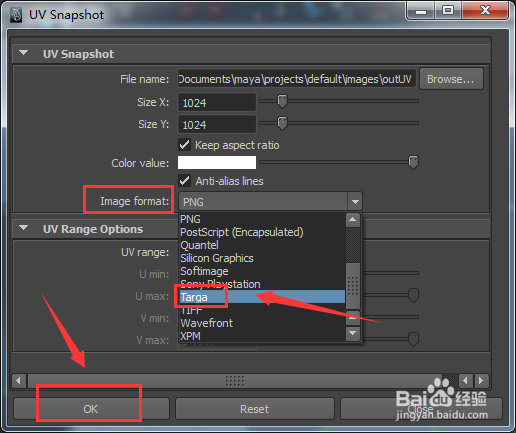Screen dimensions: 516x433
Task: Click horizontal scrollbar left arrow
Action: [x=18, y=381]
